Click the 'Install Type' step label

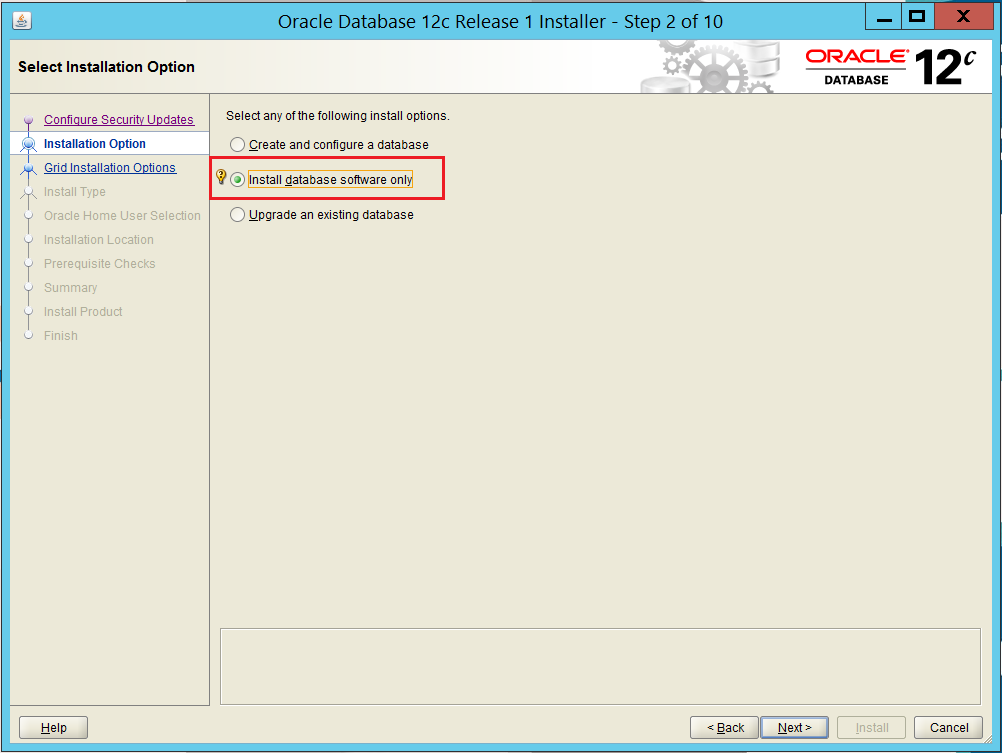[x=75, y=192]
